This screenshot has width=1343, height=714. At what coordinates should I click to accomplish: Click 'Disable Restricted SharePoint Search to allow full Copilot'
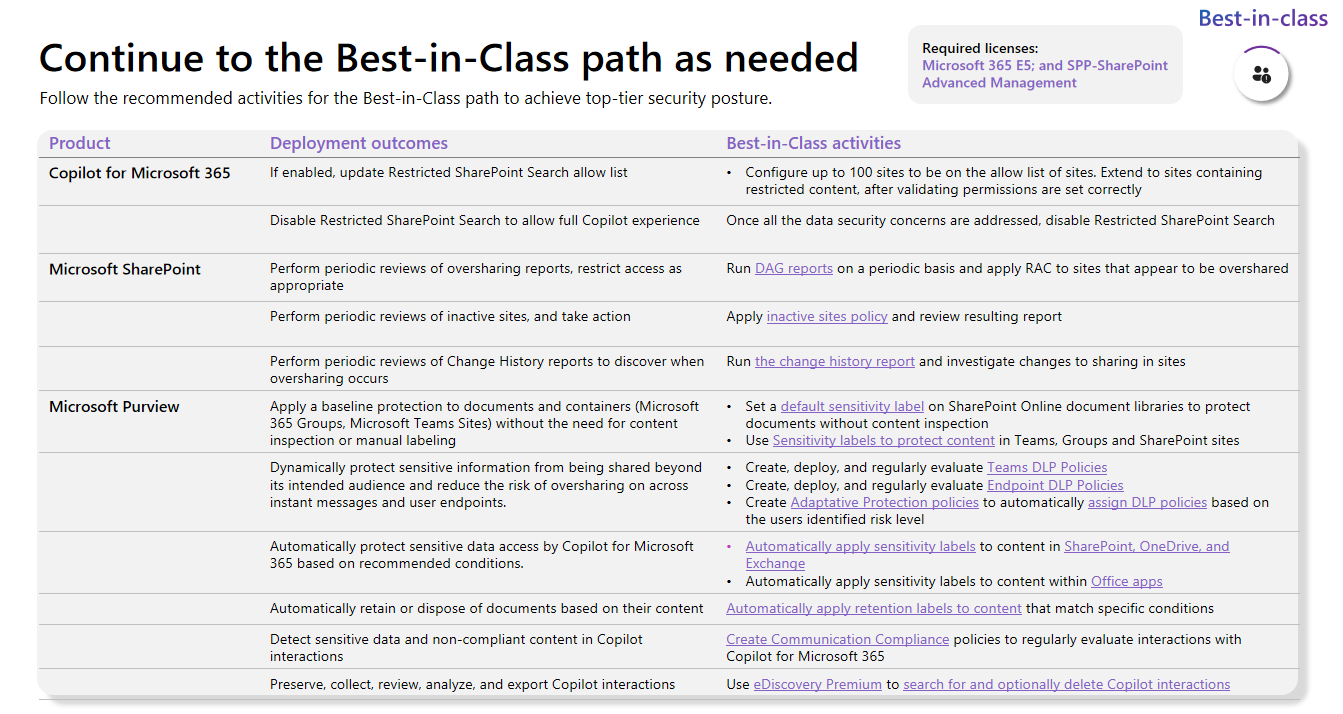(485, 220)
